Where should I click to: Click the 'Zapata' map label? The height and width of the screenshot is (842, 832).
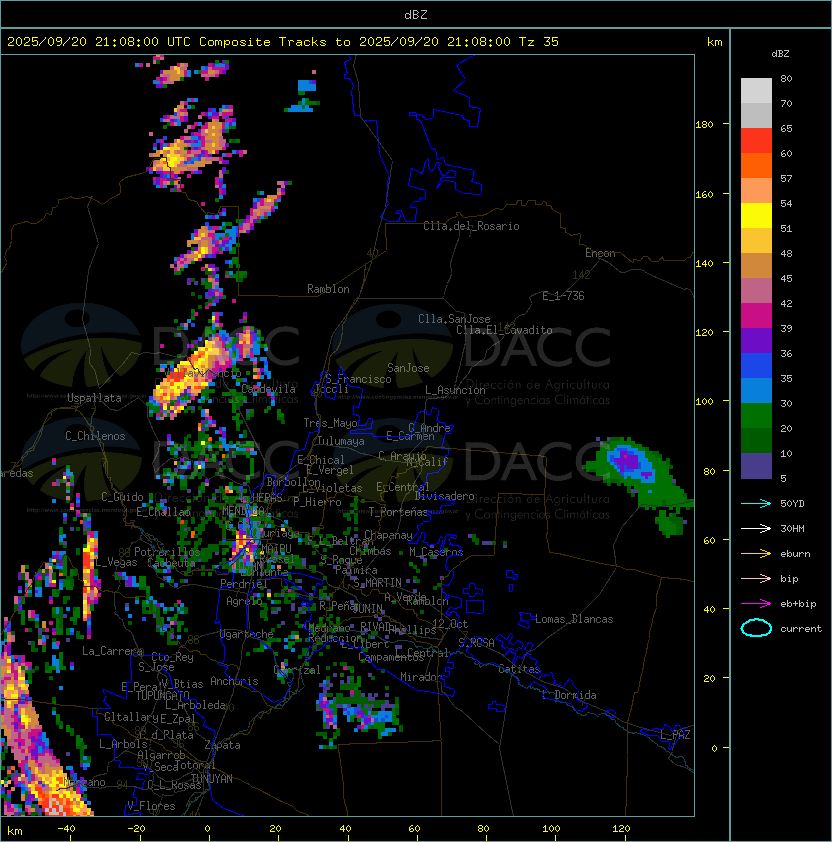click(x=222, y=745)
